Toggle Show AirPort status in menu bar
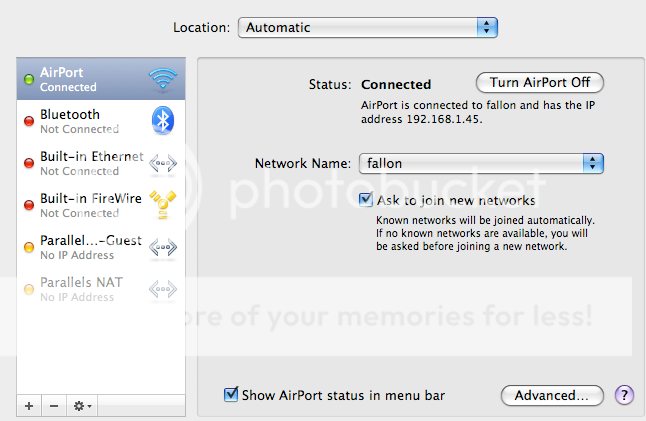Viewport: 646px width, 421px height. click(x=231, y=394)
